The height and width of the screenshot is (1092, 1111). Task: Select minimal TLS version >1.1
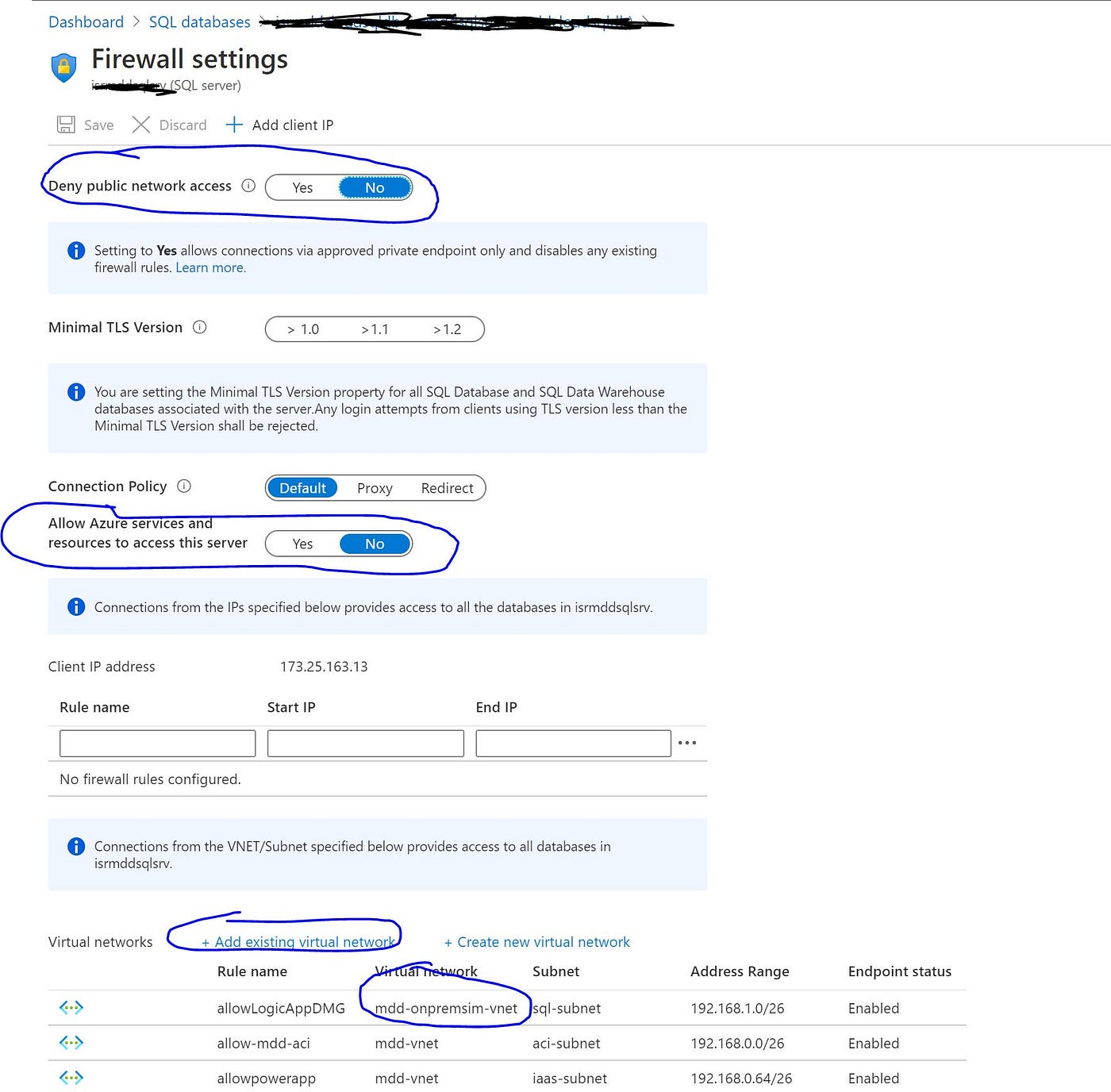click(x=375, y=329)
